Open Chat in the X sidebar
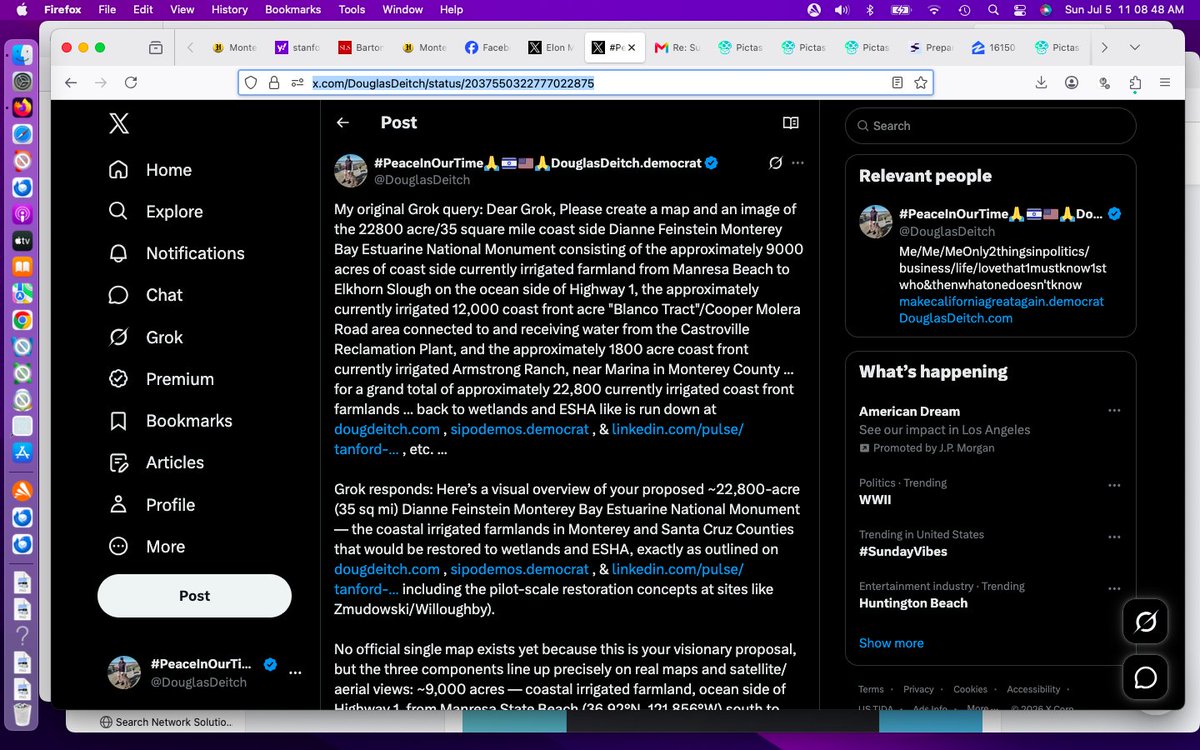The image size is (1200, 750). [145, 295]
